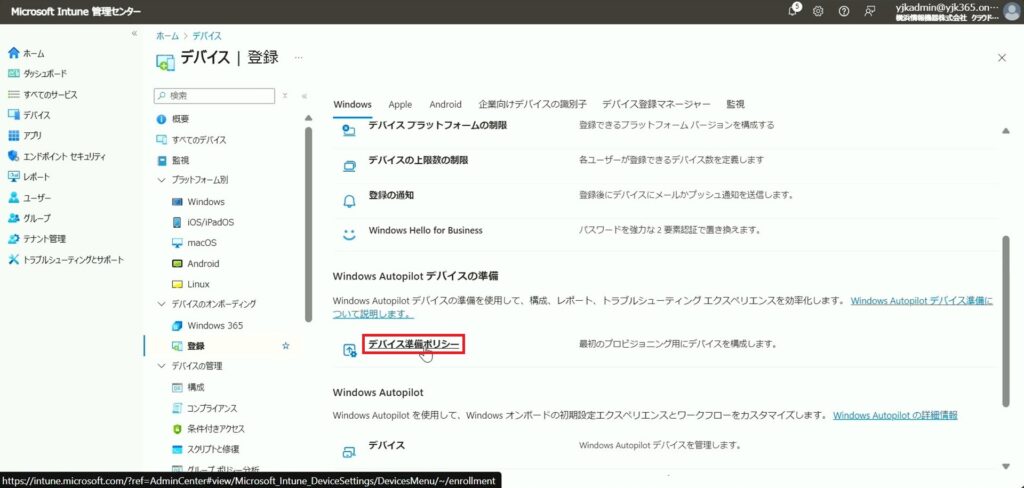Clear the menu search with X
The image size is (1024, 488).
(285, 95)
